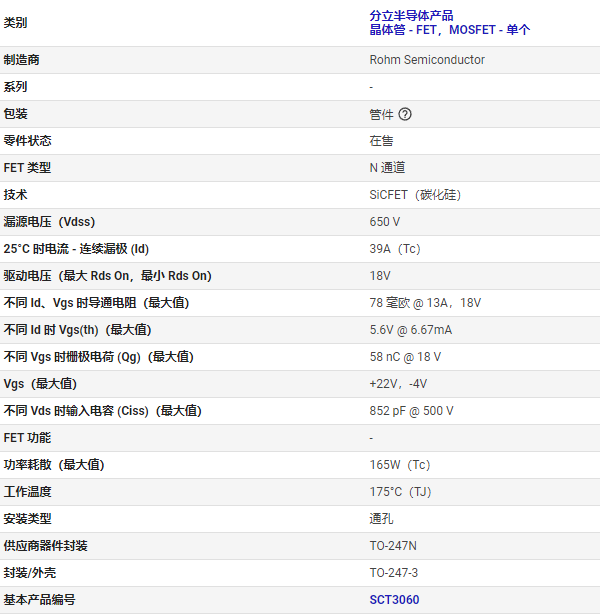This screenshot has height=614, width=600.
Task: Select the SiCFET（碳化硅）technology value
Action: (x=415, y=195)
